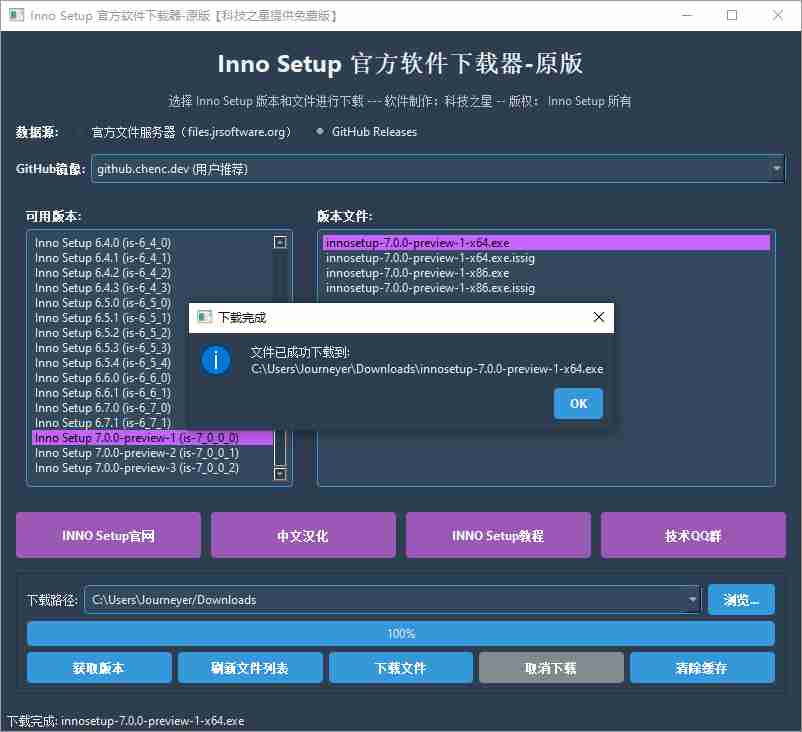Click the 清除缓存 button

click(702, 668)
